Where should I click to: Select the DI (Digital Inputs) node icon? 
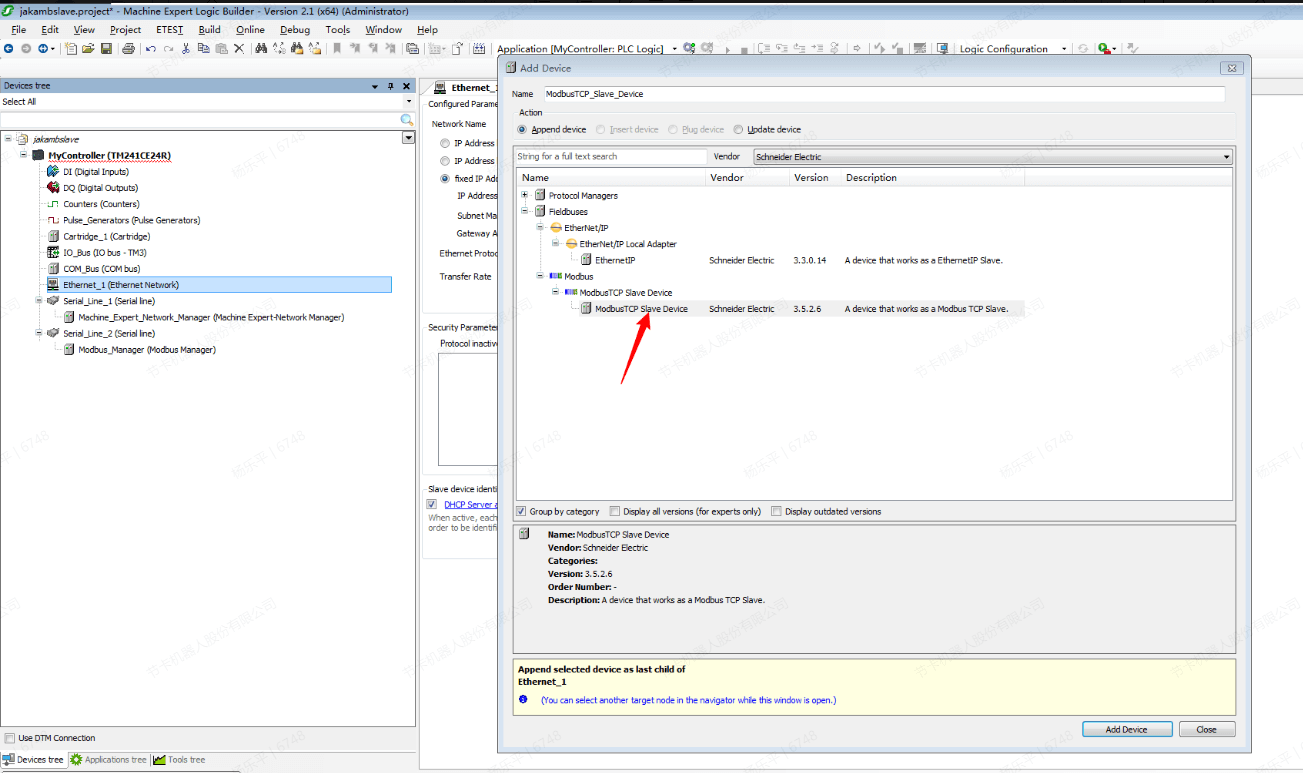point(53,172)
